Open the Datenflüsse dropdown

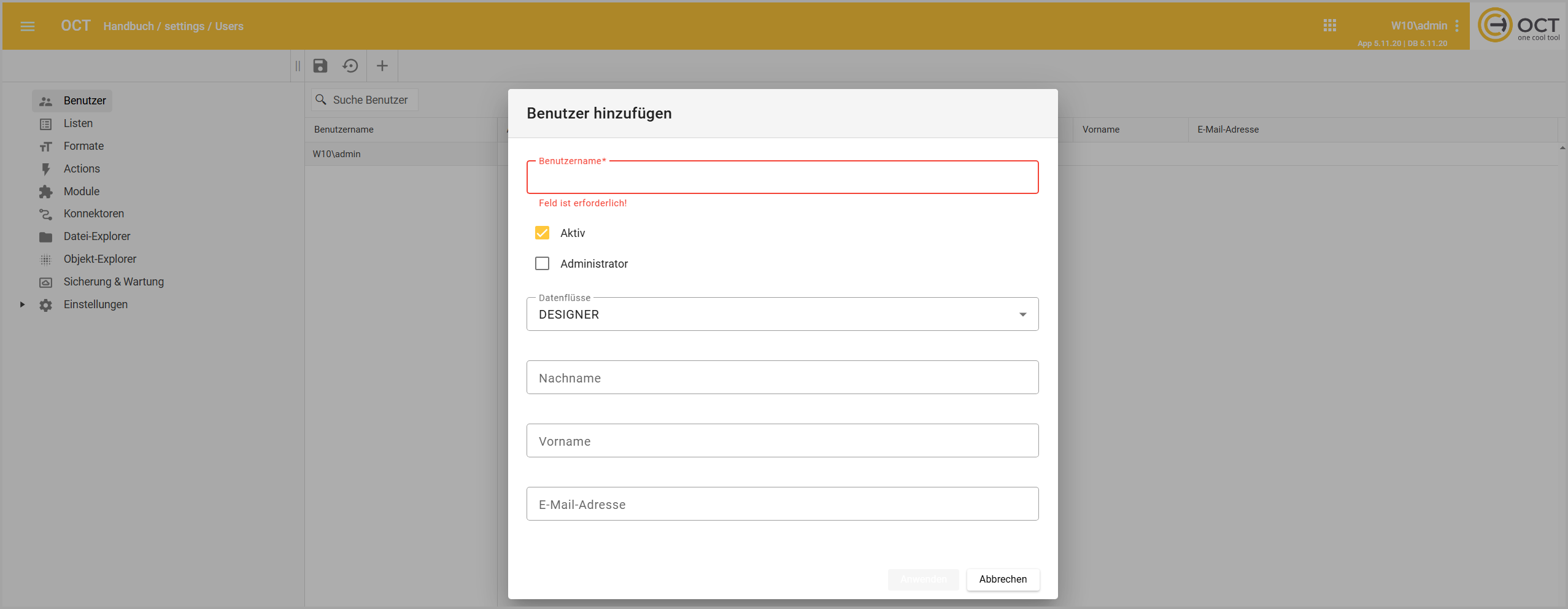782,314
